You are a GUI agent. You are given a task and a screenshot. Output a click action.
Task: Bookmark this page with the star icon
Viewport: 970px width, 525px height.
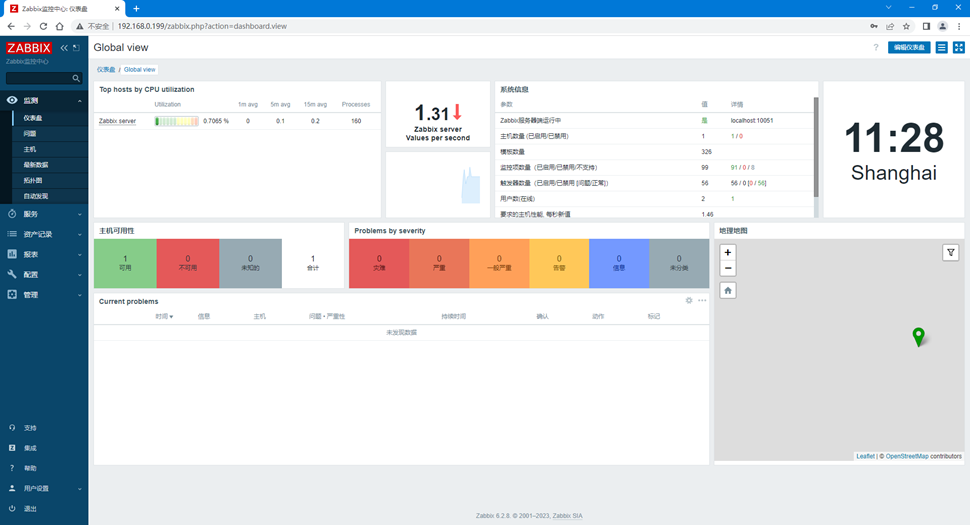906,26
